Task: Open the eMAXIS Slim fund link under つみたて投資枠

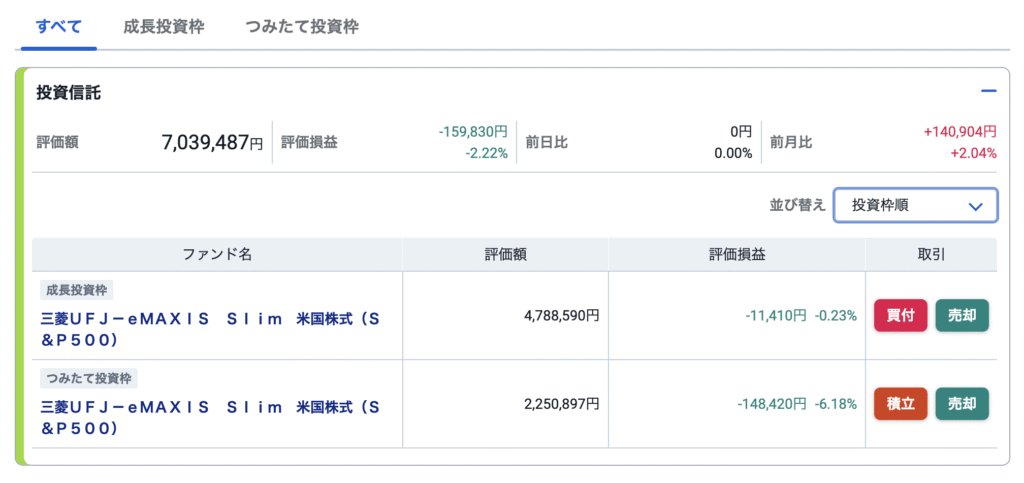Action: click(209, 417)
